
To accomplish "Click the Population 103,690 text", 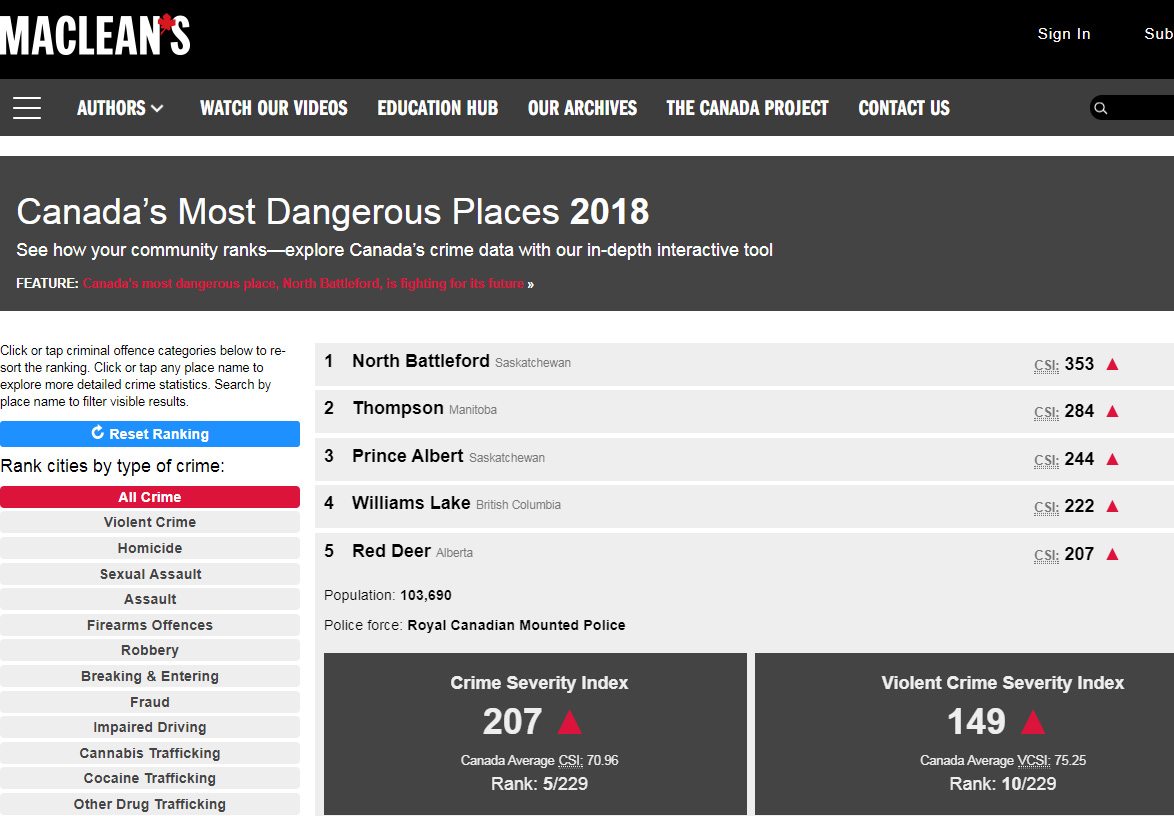I will click(x=388, y=596).
